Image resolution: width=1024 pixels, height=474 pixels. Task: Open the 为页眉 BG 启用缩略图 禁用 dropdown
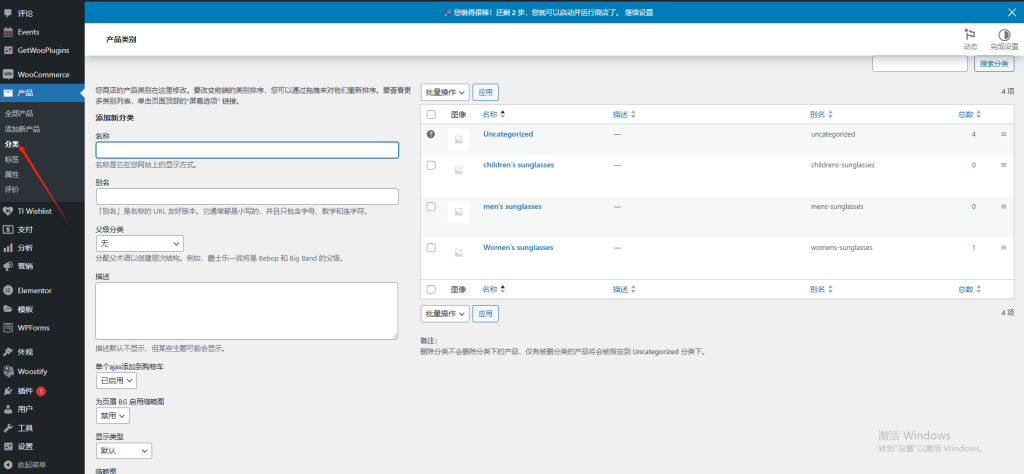[112, 415]
